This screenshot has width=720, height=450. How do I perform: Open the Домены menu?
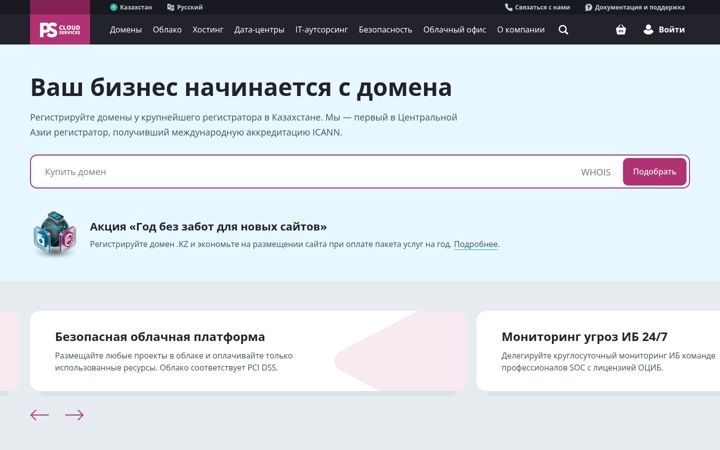point(126,30)
